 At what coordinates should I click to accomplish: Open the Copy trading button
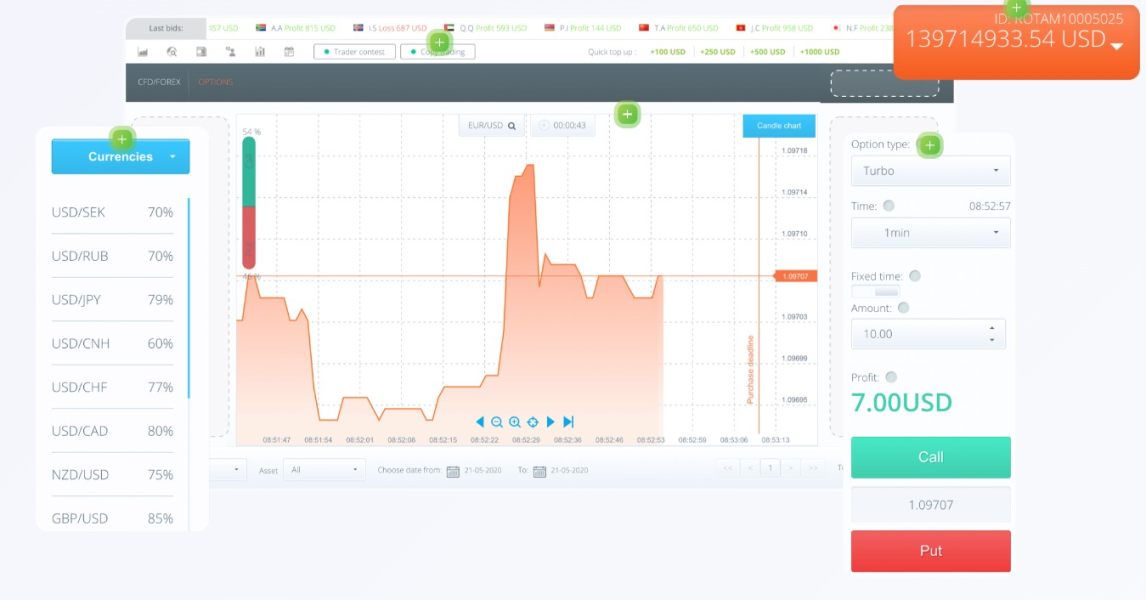[438, 52]
